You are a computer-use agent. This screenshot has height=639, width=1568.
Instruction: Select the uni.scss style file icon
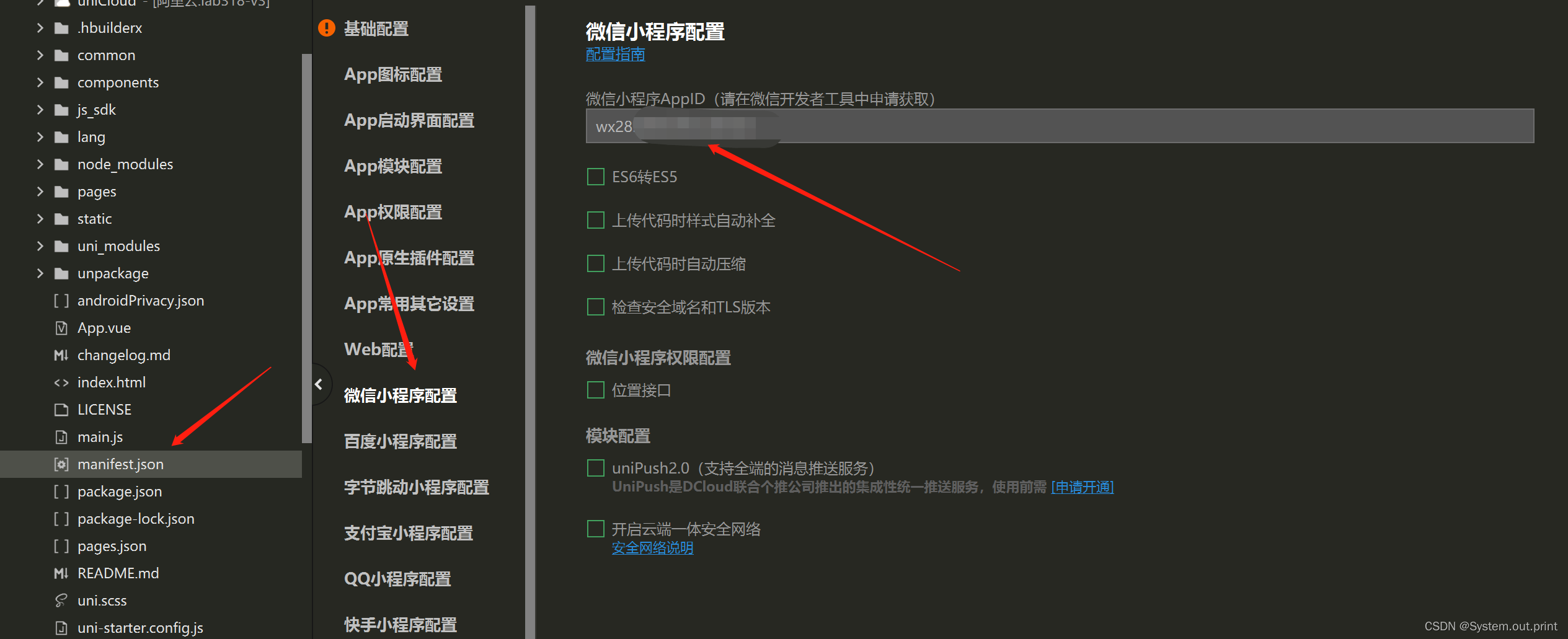click(60, 600)
